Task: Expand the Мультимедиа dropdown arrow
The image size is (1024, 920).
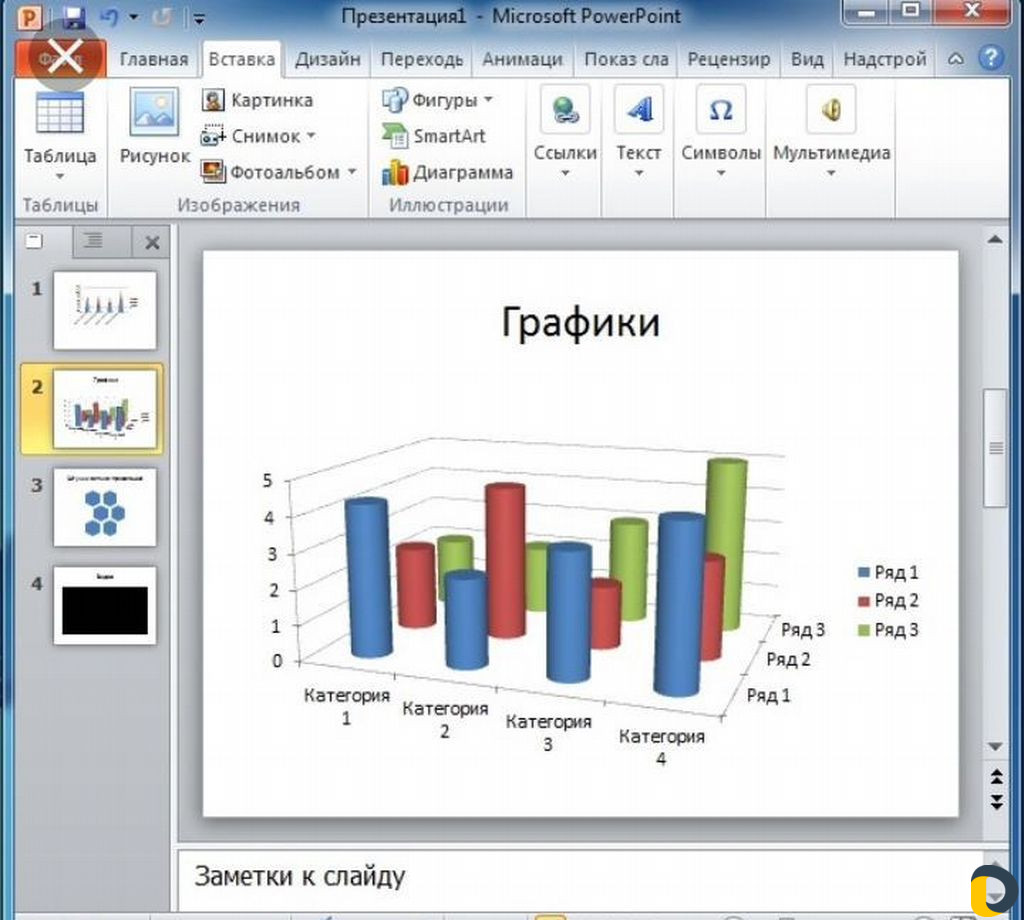Action: [831, 173]
